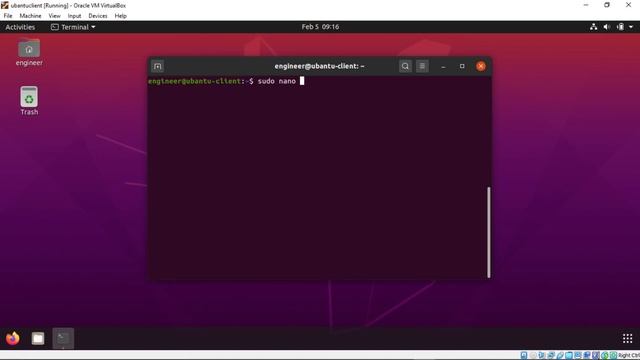Open the VirtualBox Machine menu
Image resolution: width=640 pixels, height=360 pixels.
pos(30,16)
